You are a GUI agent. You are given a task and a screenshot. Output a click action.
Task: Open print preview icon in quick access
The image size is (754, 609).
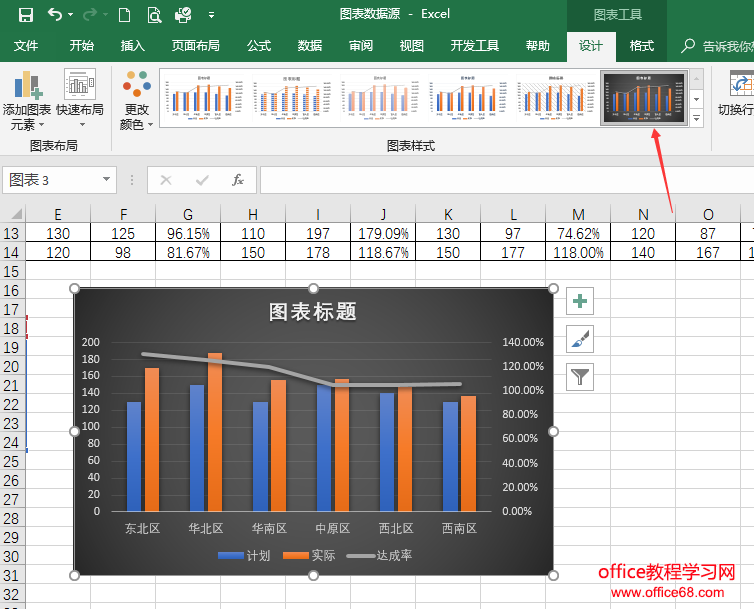coord(154,15)
